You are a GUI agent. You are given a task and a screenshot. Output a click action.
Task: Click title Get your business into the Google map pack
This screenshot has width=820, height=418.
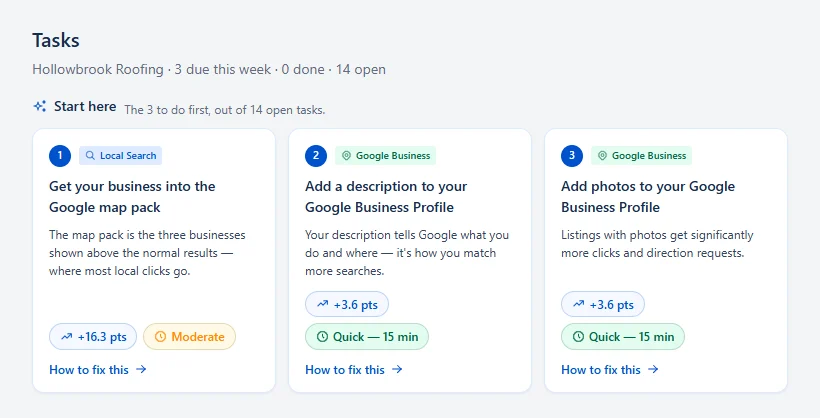point(132,197)
